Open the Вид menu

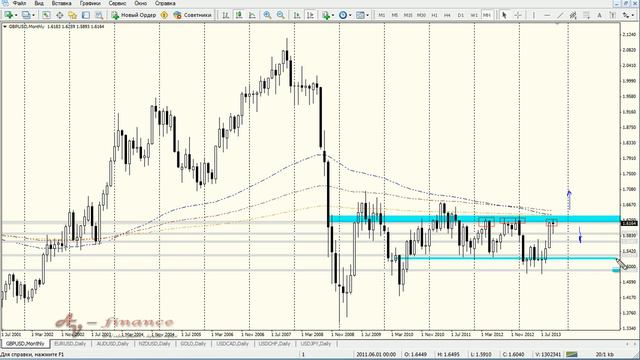pos(39,3)
